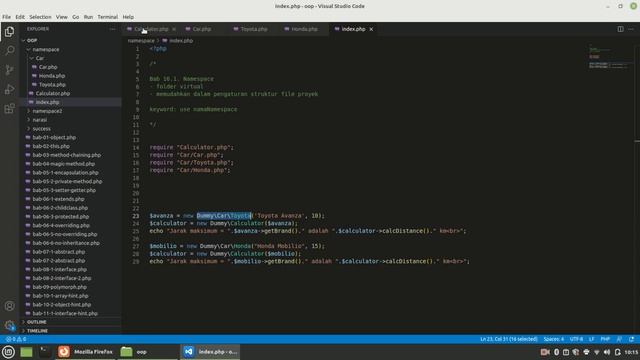640x360 pixels.
Task: Click the PHP language mode selector
Action: tap(605, 339)
